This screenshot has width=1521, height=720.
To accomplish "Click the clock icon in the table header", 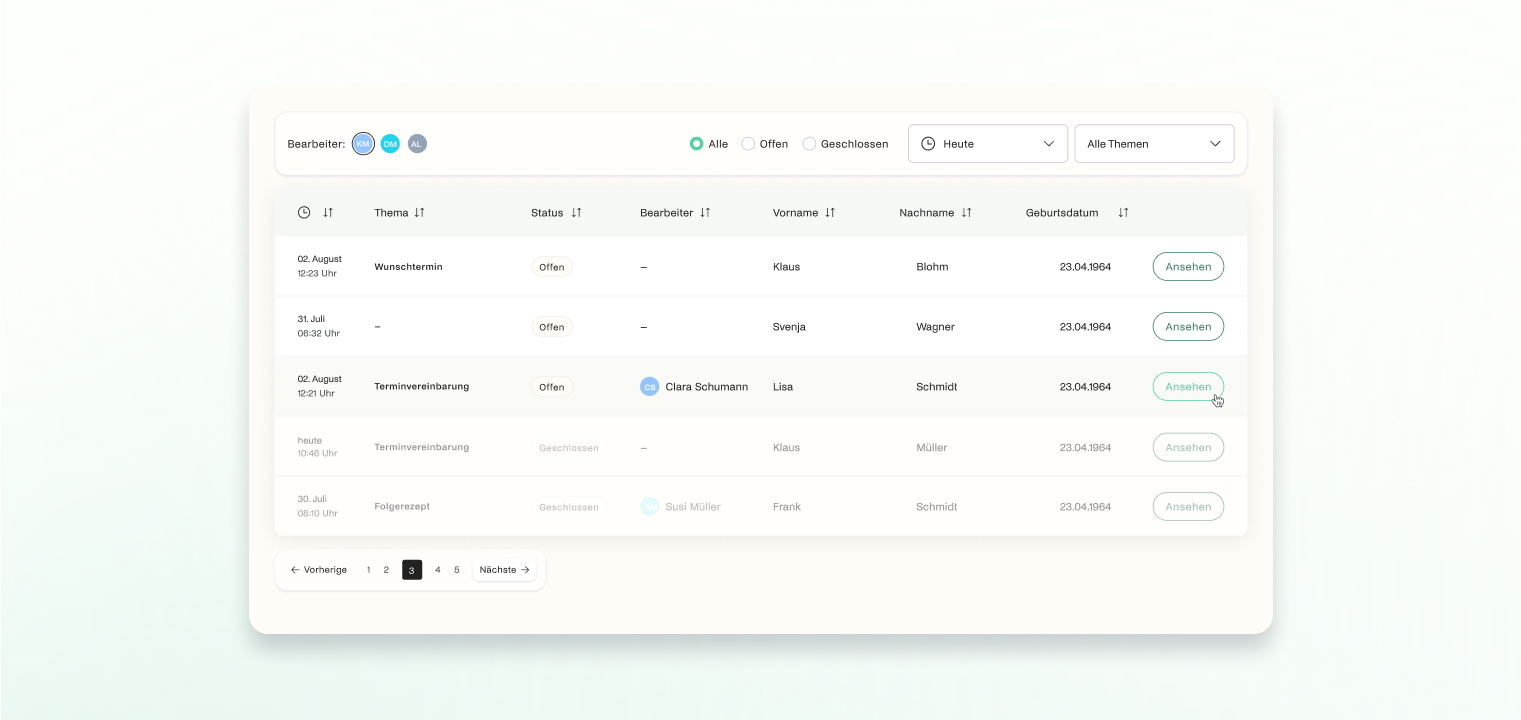I will pos(302,212).
